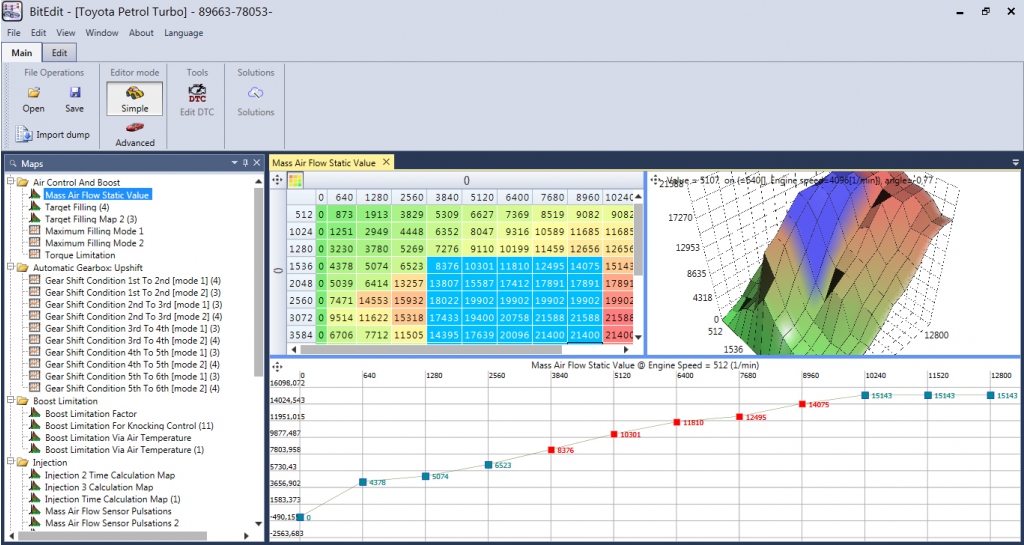Screen dimensions: 1024x545
Task: Select Boost Limitation For Knocking Control (11)
Action: (x=129, y=426)
